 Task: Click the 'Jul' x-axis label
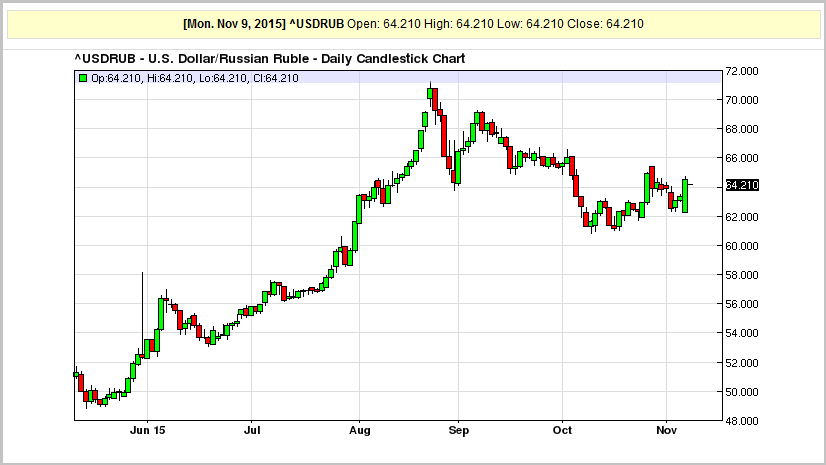(x=252, y=430)
